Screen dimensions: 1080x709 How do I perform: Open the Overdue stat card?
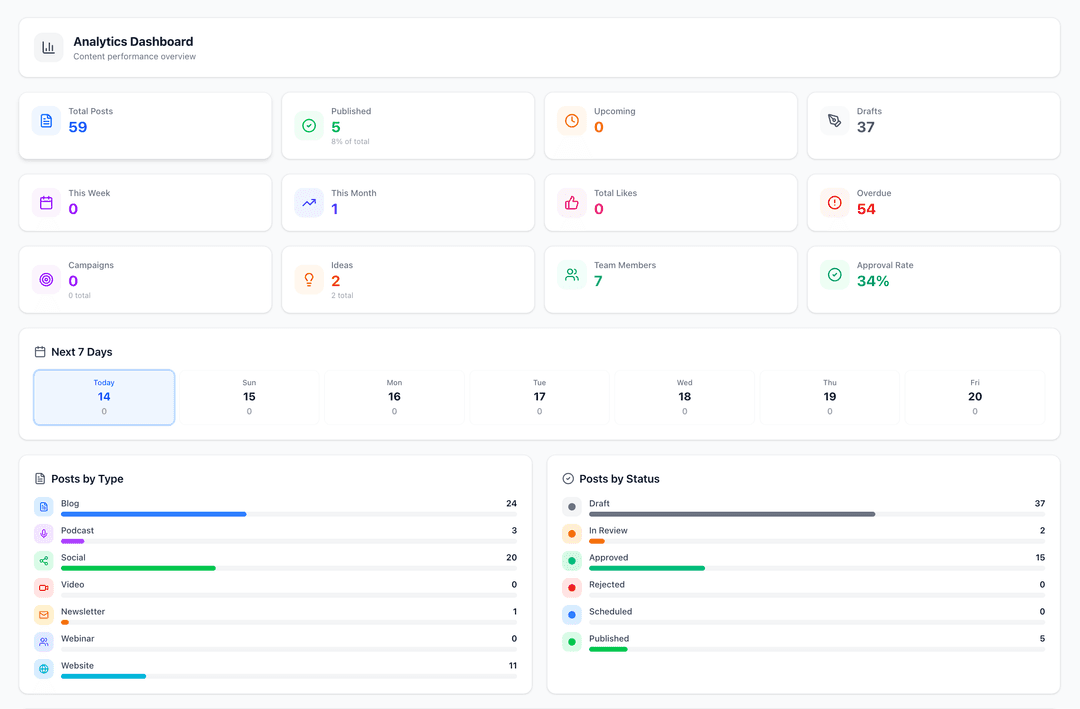pyautogui.click(x=933, y=202)
